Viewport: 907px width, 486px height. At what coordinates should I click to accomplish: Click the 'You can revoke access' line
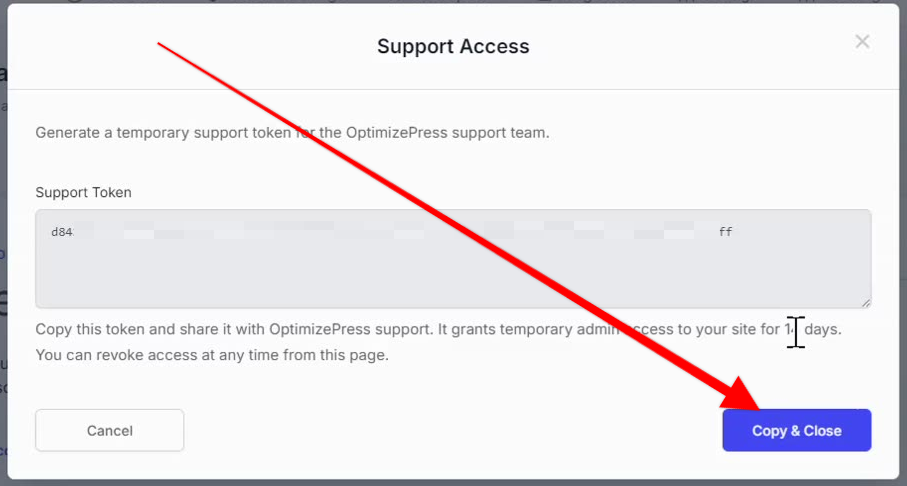coord(212,355)
